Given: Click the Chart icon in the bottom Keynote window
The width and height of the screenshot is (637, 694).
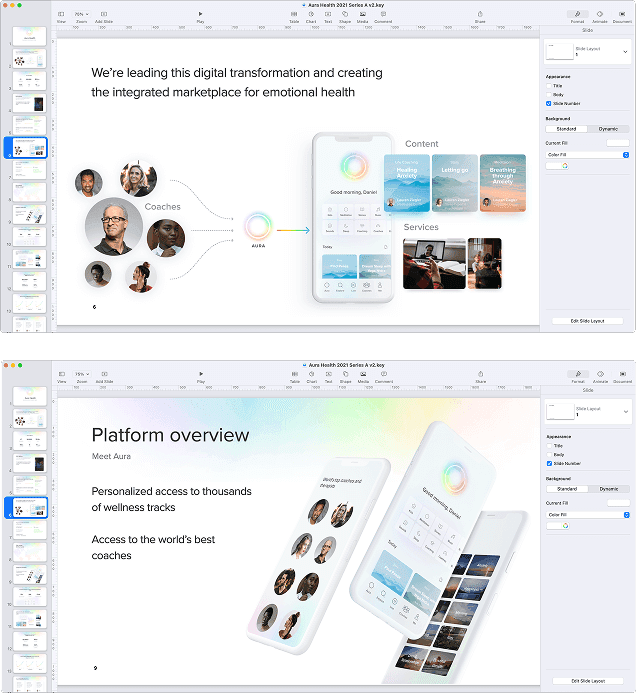Looking at the screenshot, I should point(312,374).
